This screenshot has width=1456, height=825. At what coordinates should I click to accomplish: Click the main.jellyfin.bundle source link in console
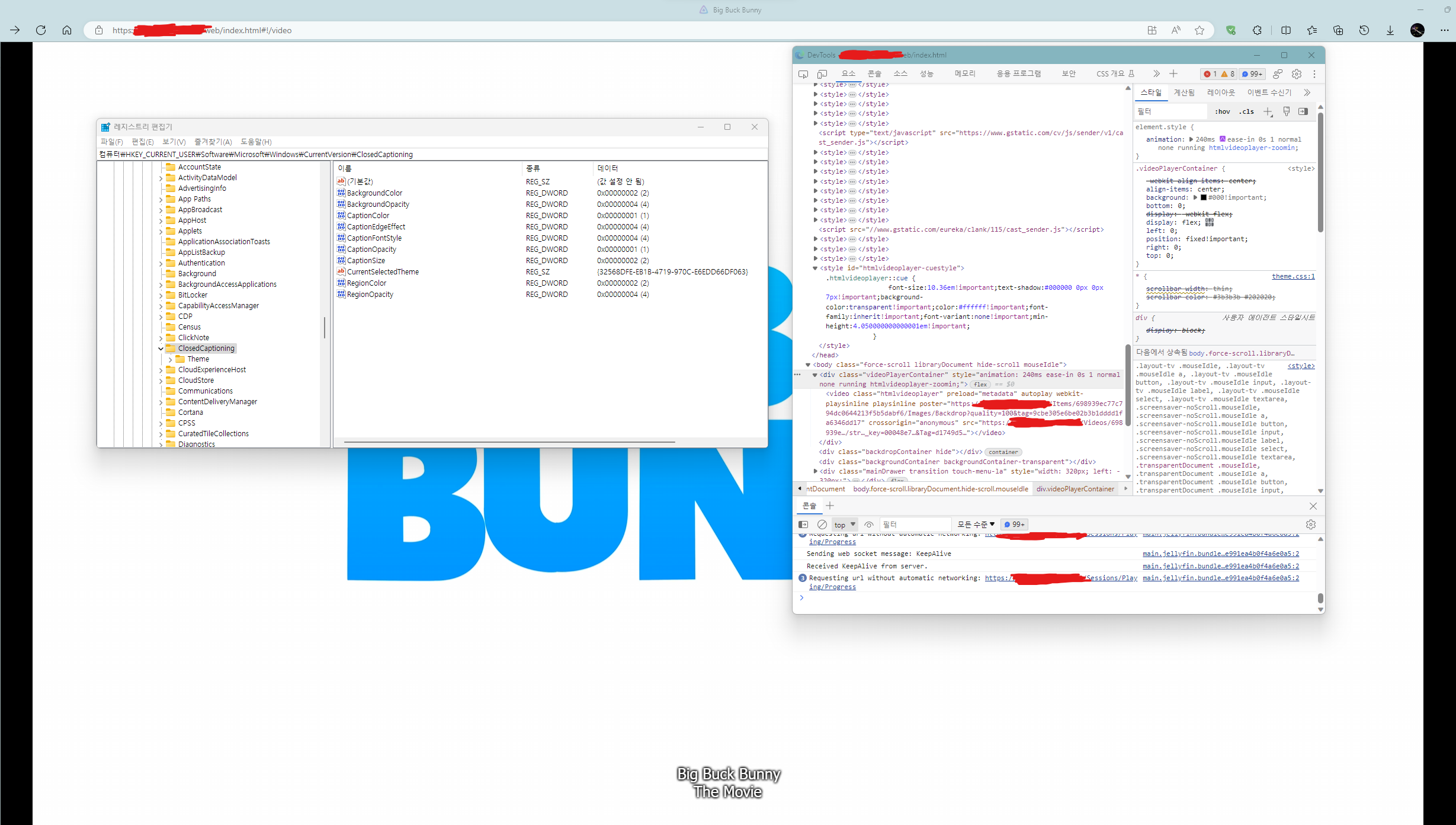1220,554
